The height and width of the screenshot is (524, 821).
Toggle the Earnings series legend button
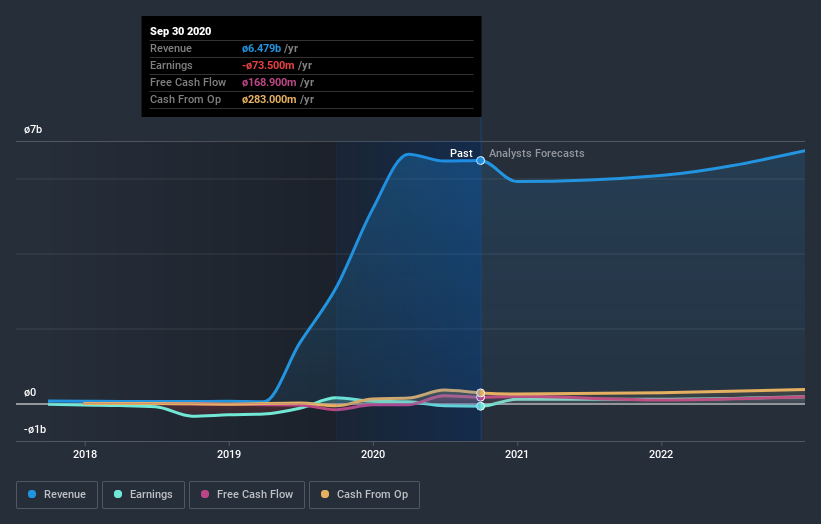[x=143, y=495]
